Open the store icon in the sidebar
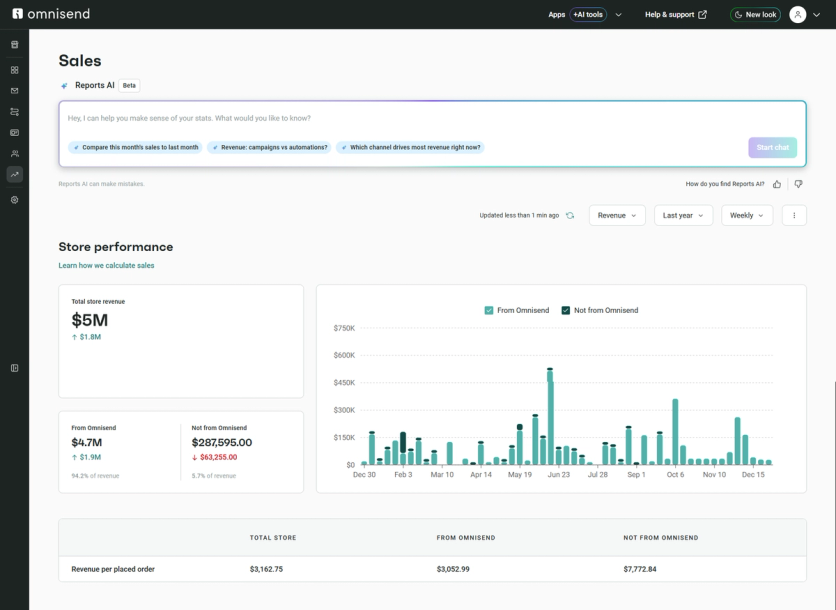 pyautogui.click(x=14, y=45)
